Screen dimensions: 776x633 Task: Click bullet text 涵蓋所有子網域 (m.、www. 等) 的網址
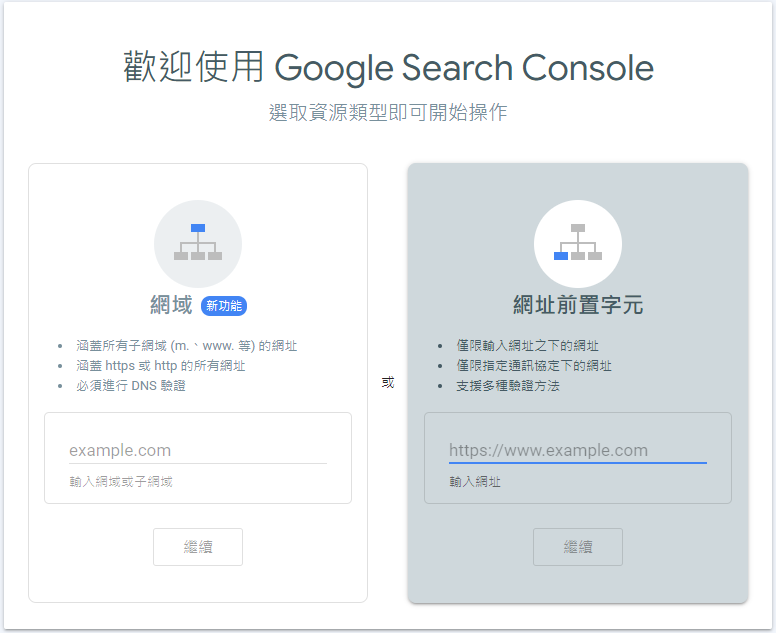click(x=187, y=345)
